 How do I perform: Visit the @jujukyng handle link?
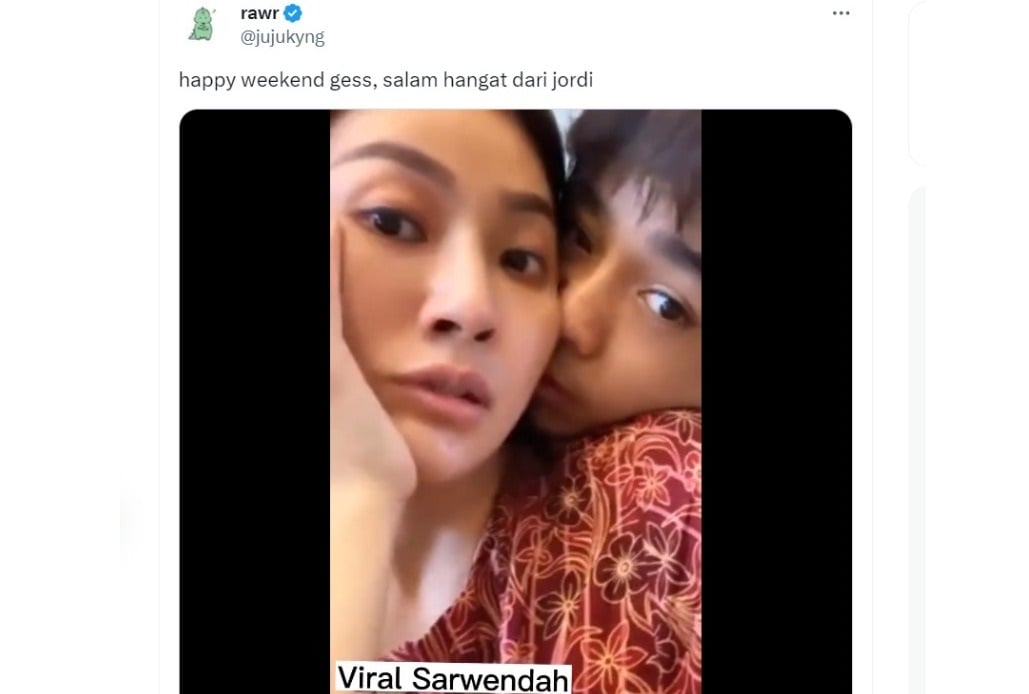(x=282, y=37)
